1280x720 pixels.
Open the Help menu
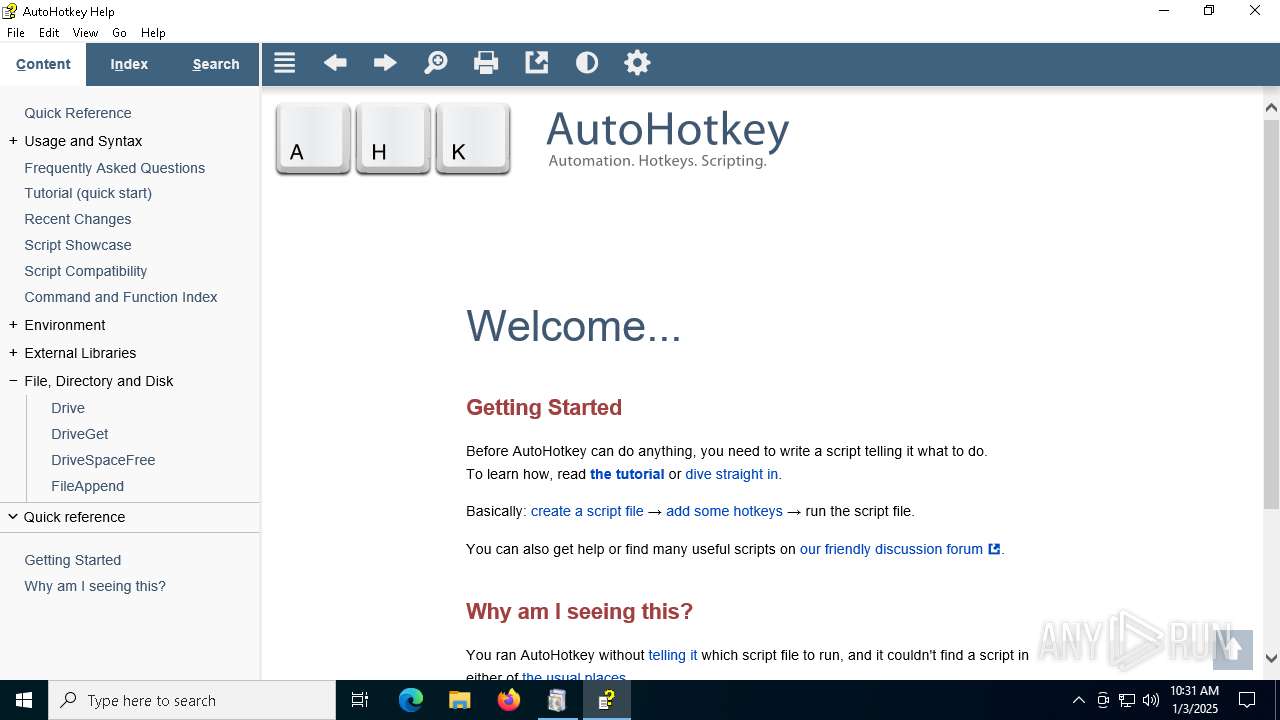[x=153, y=33]
